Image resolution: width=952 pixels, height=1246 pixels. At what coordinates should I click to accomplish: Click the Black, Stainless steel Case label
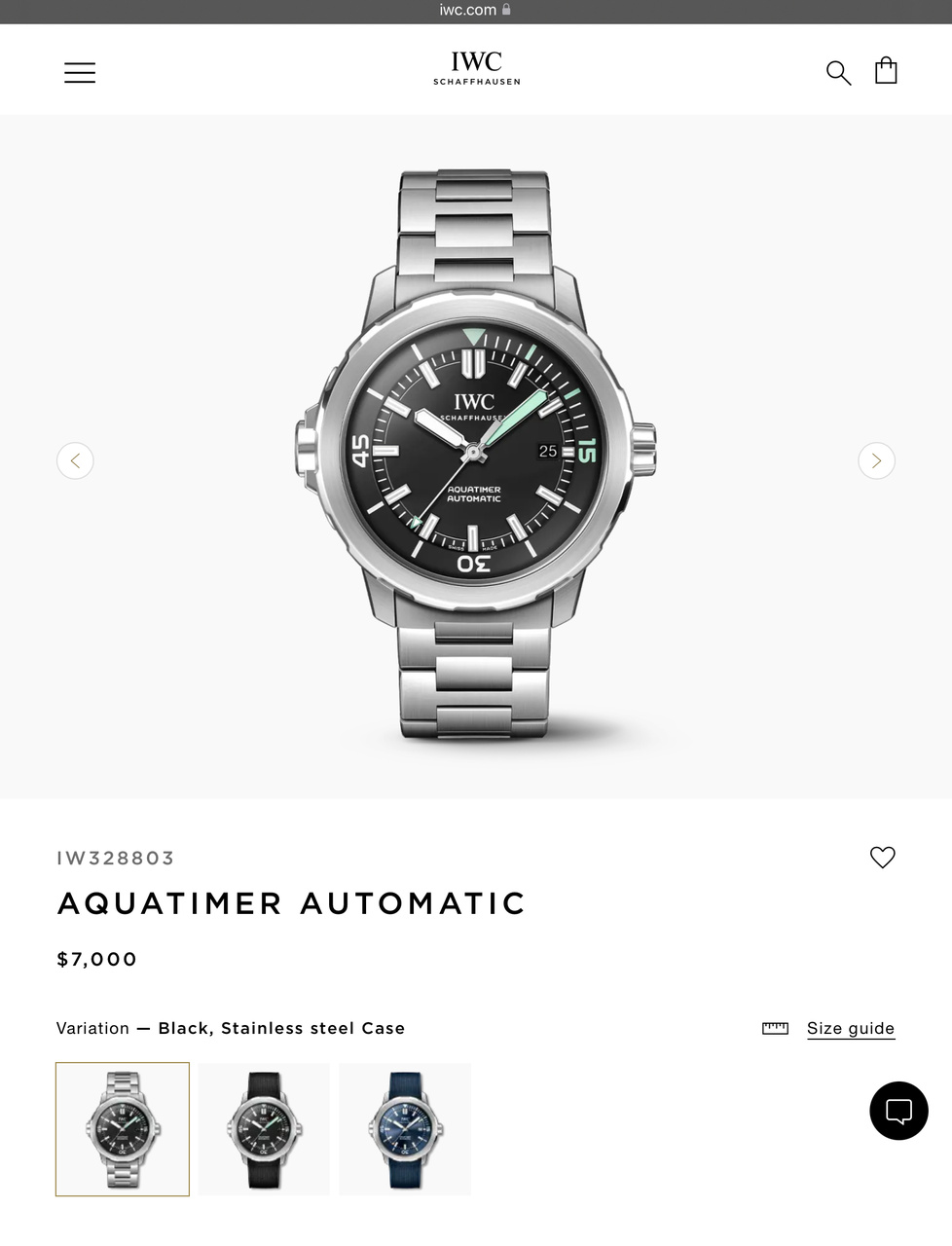pyautogui.click(x=281, y=1028)
